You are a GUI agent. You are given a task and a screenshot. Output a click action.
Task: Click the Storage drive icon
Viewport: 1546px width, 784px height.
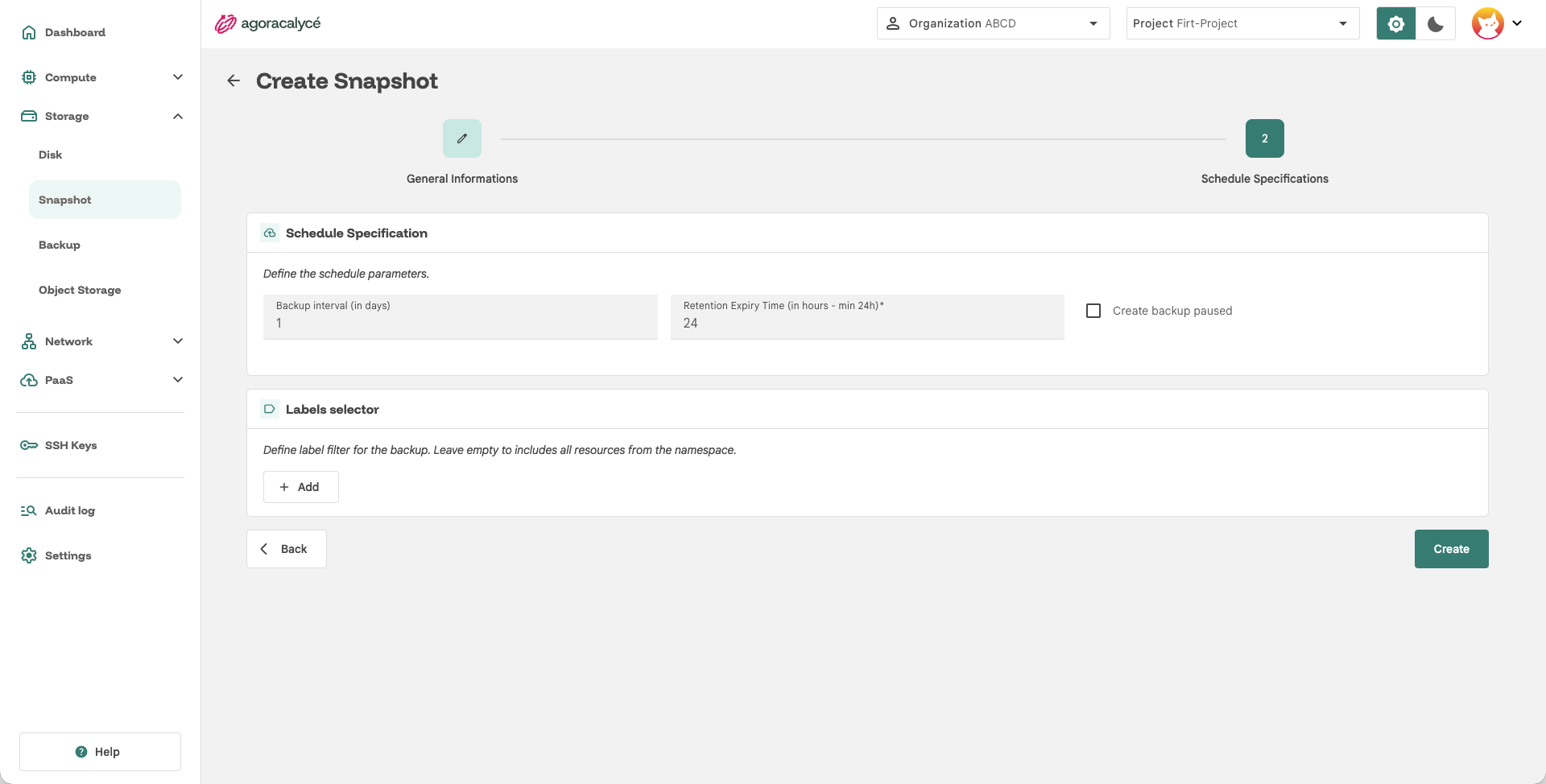pyautogui.click(x=29, y=116)
